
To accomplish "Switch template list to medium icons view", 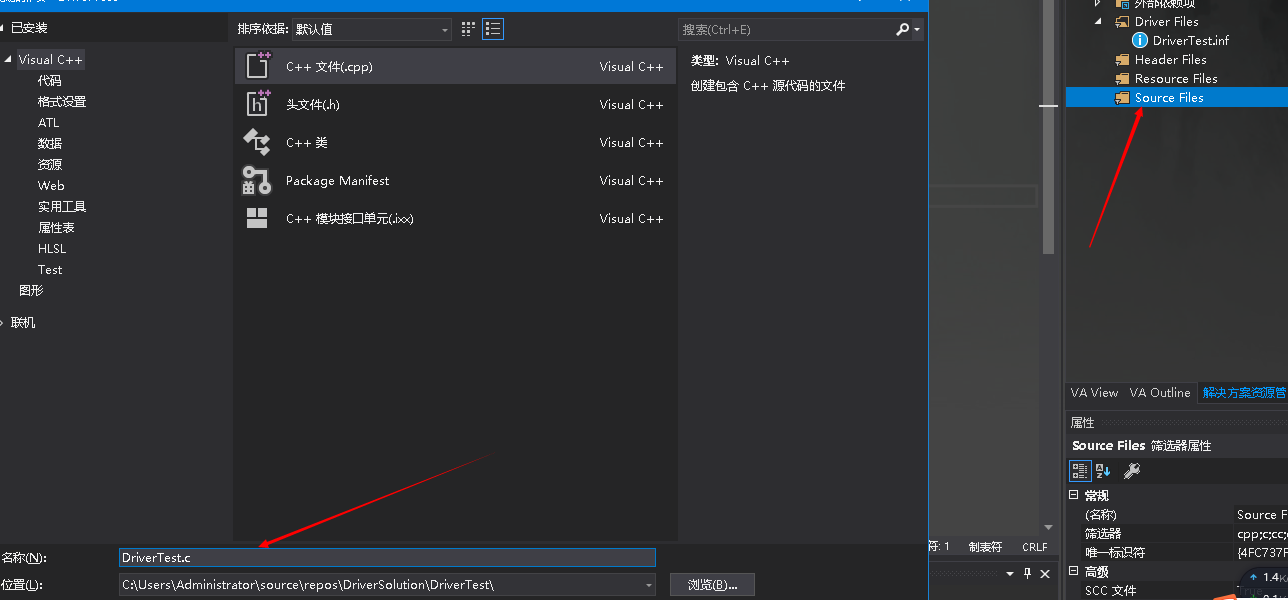I will 468,30.
